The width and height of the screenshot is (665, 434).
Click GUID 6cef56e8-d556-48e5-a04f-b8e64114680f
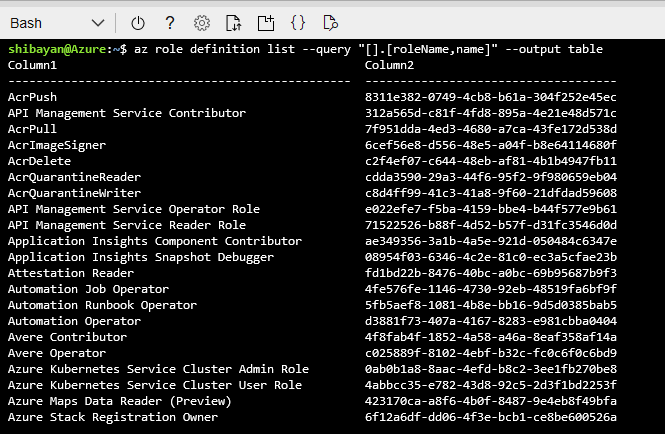click(x=491, y=145)
